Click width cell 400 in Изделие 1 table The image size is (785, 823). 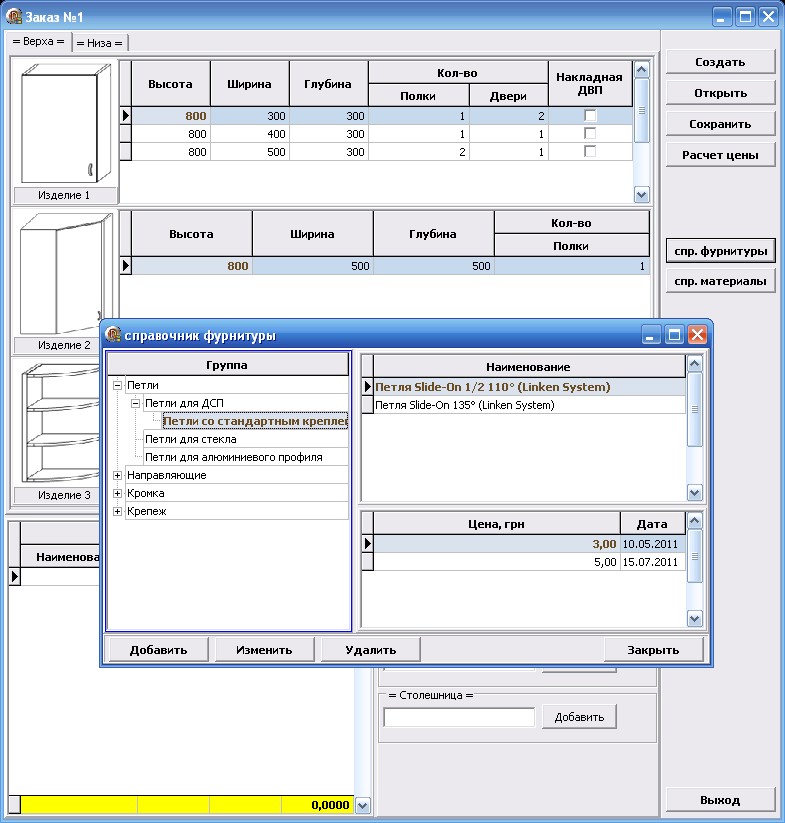click(x=250, y=134)
